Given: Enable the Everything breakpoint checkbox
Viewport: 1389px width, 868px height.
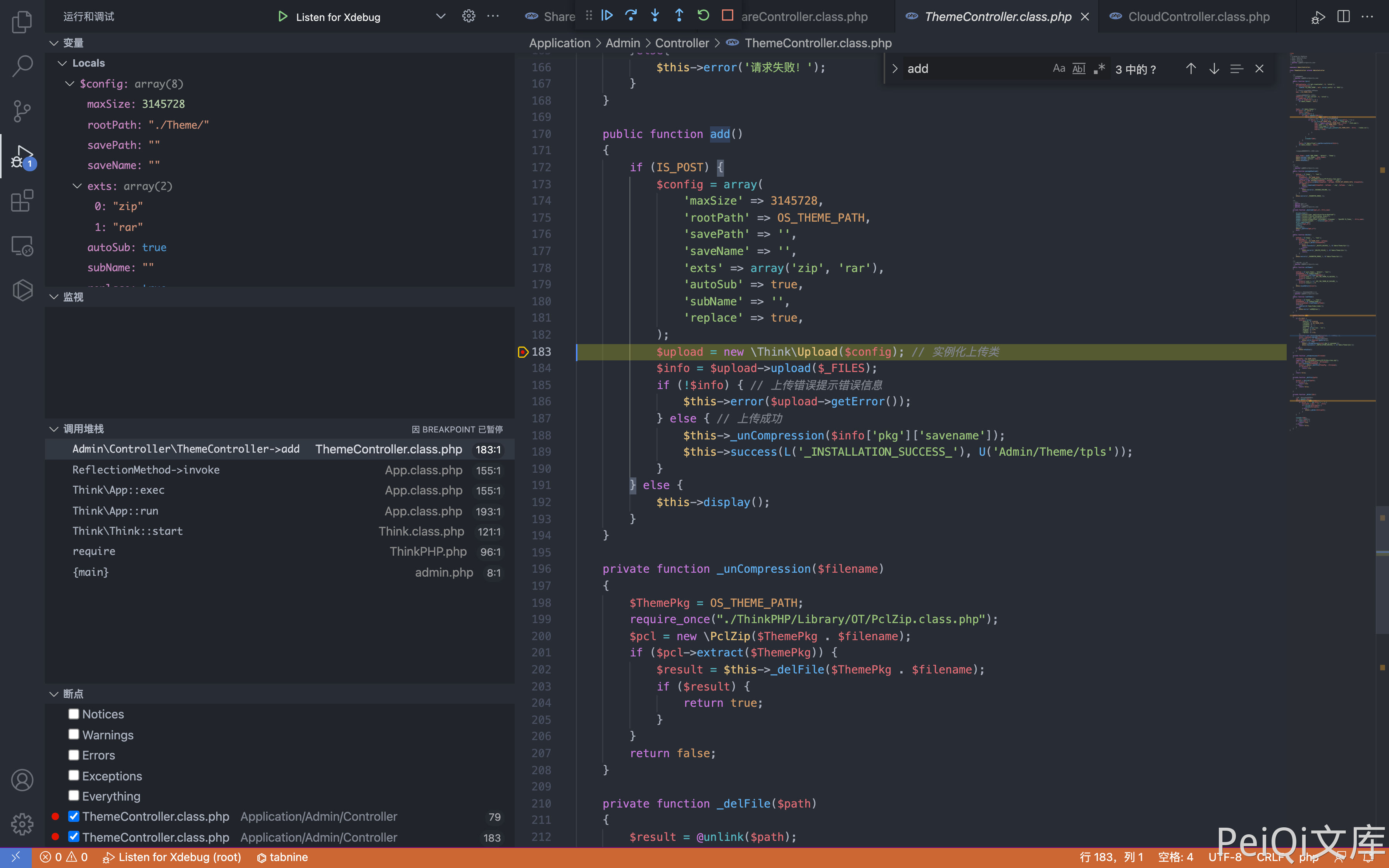Looking at the screenshot, I should [74, 796].
